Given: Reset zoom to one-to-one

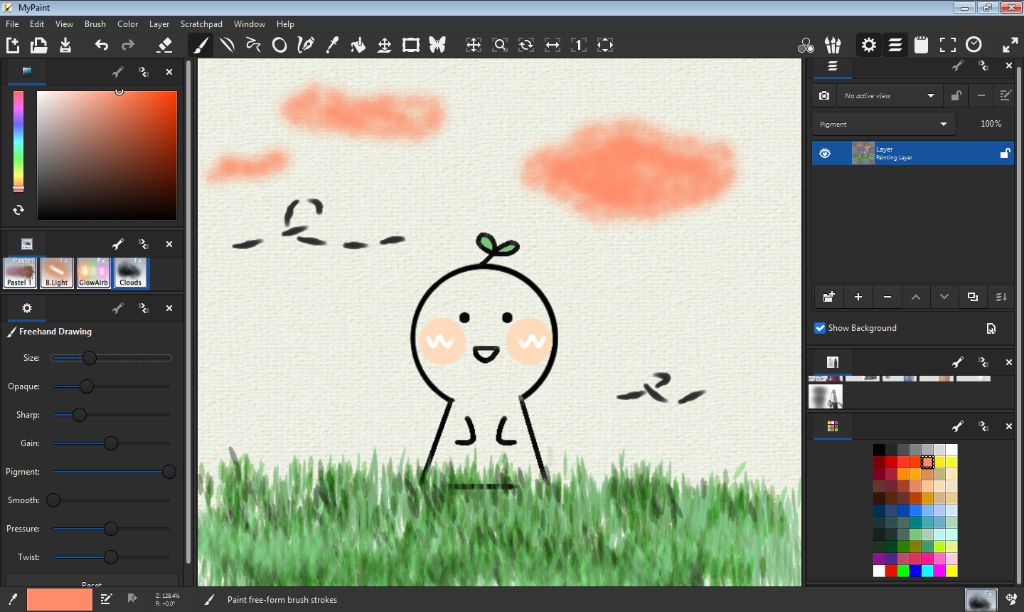Looking at the screenshot, I should pyautogui.click(x=579, y=45).
